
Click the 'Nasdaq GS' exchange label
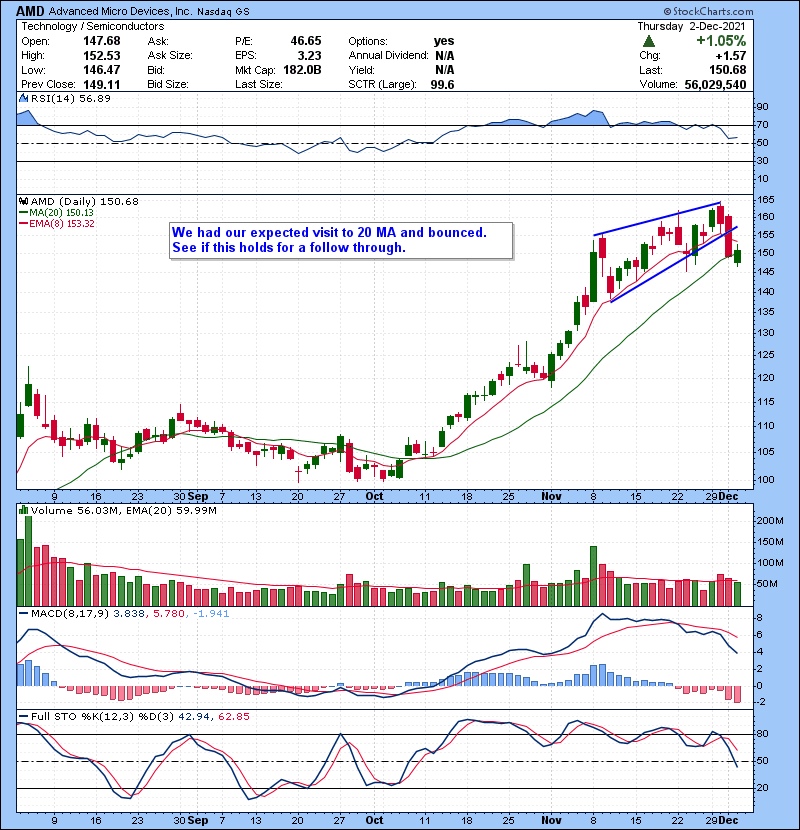(x=223, y=12)
